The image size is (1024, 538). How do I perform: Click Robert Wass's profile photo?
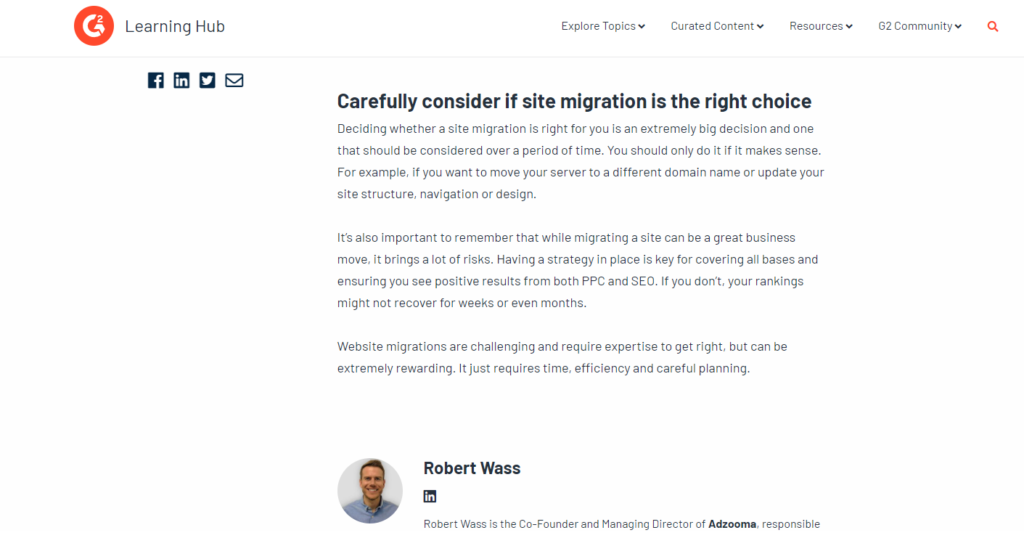click(x=370, y=490)
